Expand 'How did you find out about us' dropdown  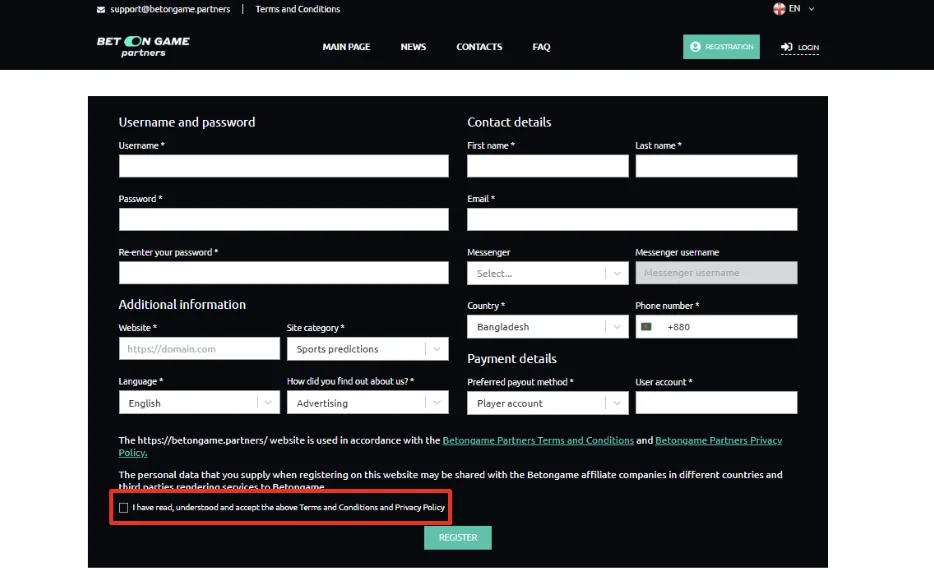(x=367, y=403)
